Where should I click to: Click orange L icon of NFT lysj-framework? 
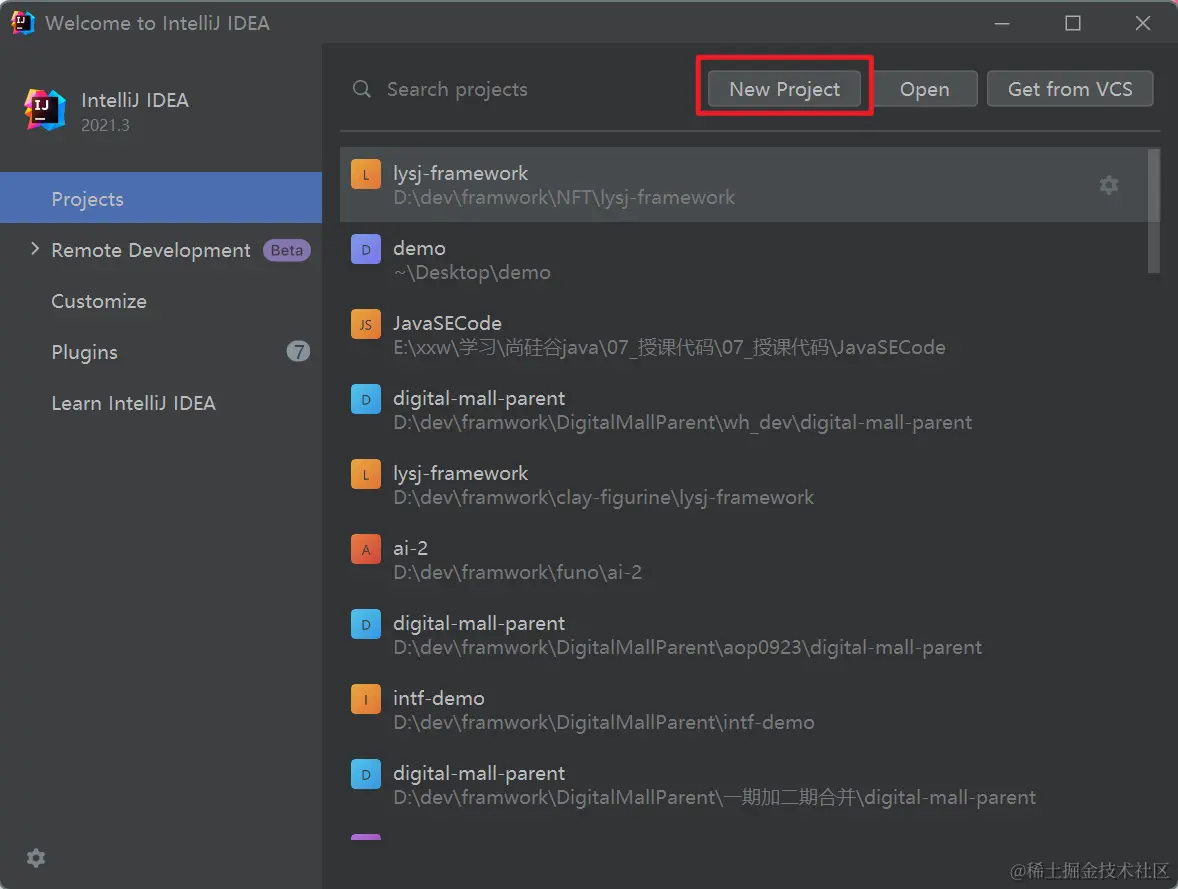[366, 175]
